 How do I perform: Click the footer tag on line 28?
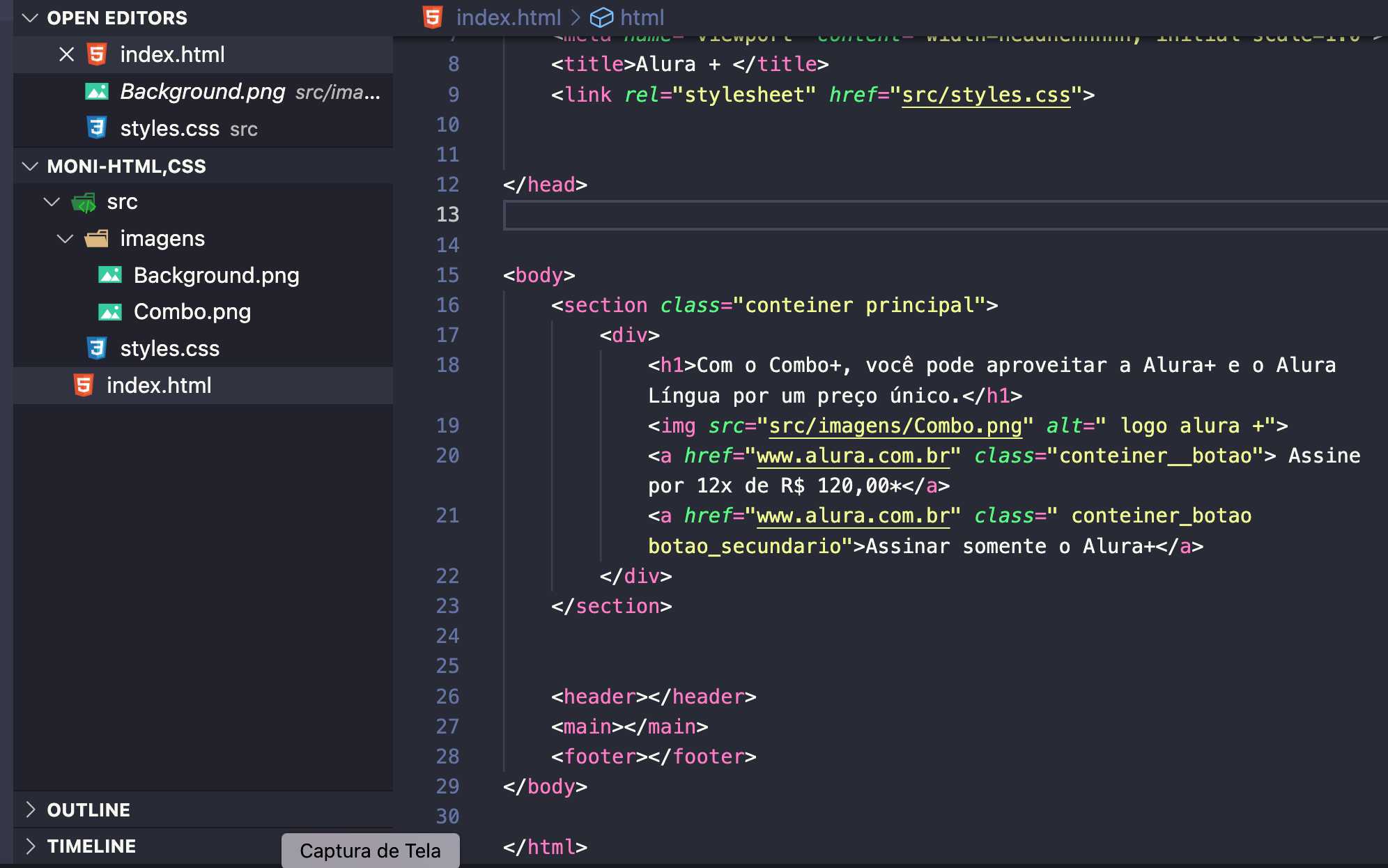click(x=654, y=757)
